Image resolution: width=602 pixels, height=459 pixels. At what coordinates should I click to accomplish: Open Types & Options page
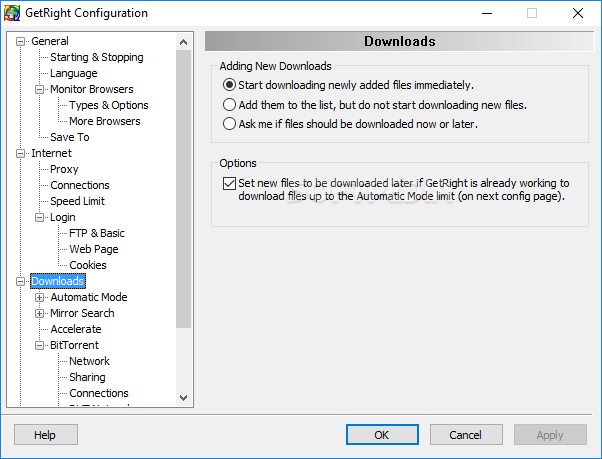[109, 105]
